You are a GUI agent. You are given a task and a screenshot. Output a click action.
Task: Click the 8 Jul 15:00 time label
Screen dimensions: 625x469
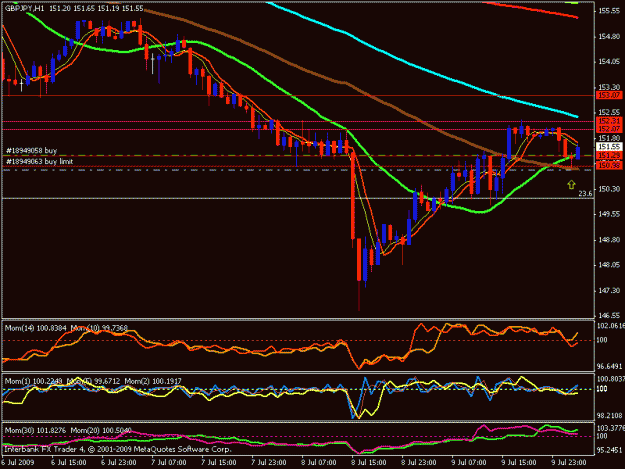pyautogui.click(x=368, y=462)
